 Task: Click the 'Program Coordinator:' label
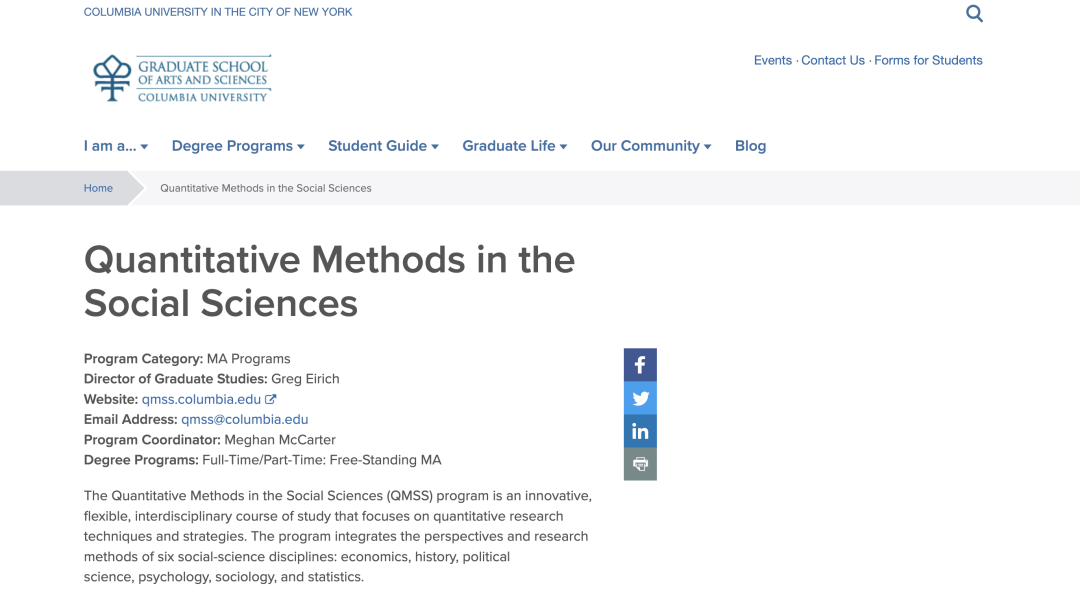click(x=152, y=439)
